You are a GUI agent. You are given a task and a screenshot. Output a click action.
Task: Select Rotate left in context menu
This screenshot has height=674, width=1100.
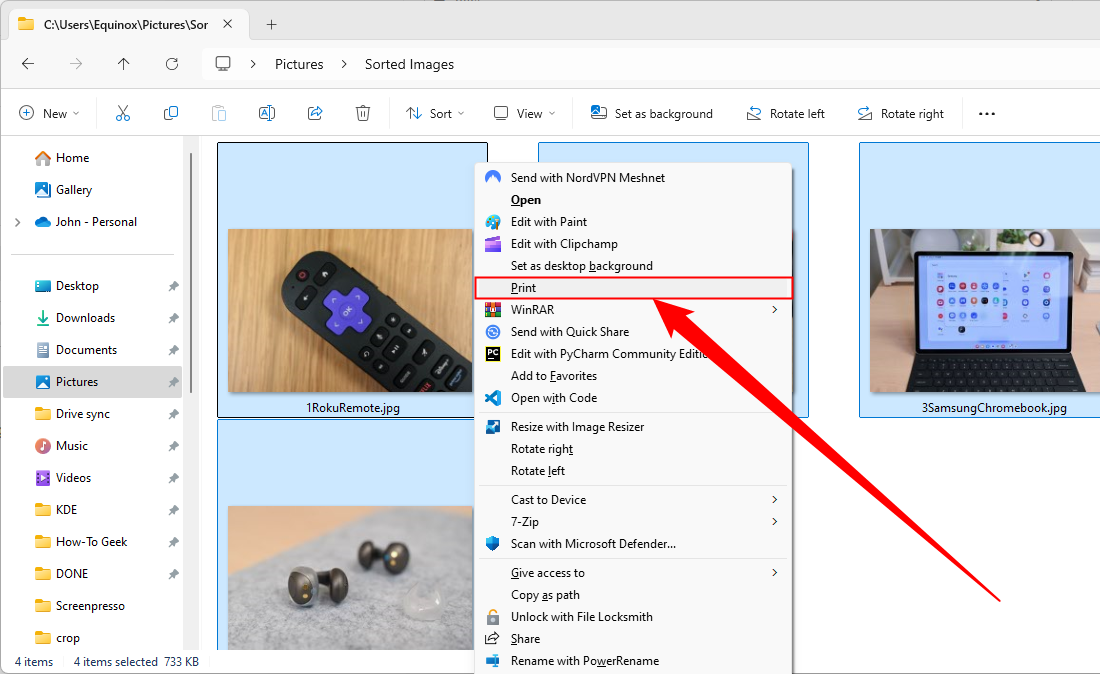point(634,471)
